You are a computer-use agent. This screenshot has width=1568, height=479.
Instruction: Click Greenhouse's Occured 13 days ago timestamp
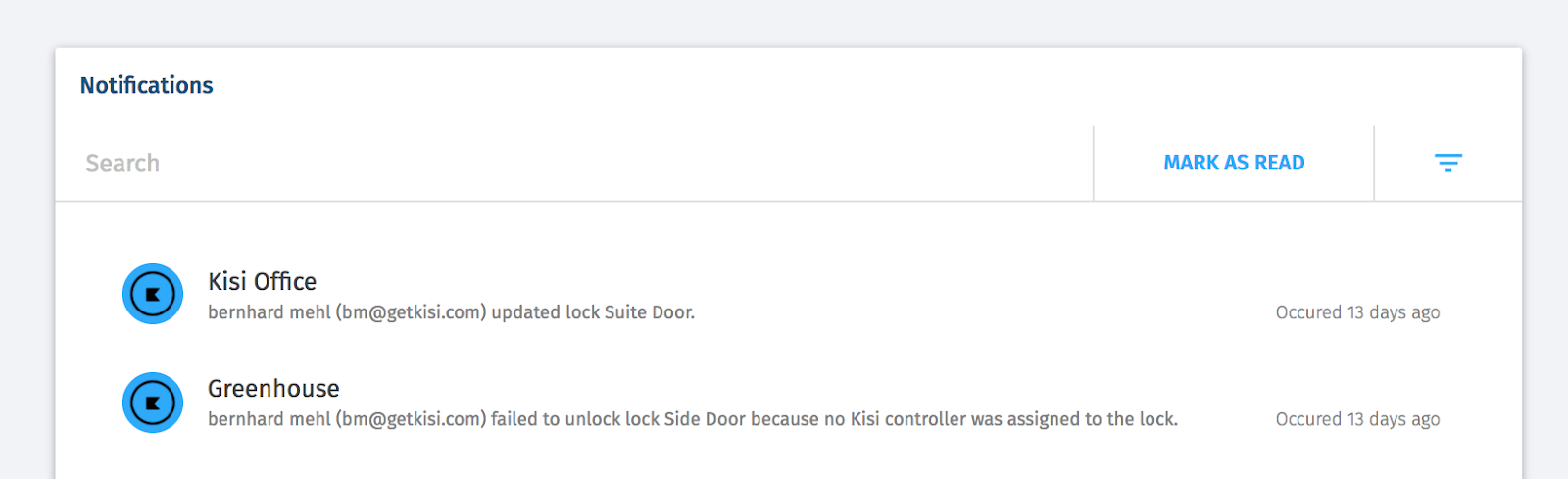coord(1357,419)
